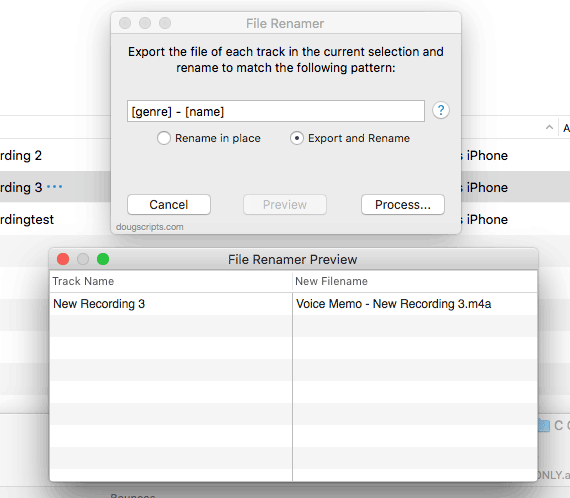
Task: Close the File Renamer Preview window
Action: (63, 259)
